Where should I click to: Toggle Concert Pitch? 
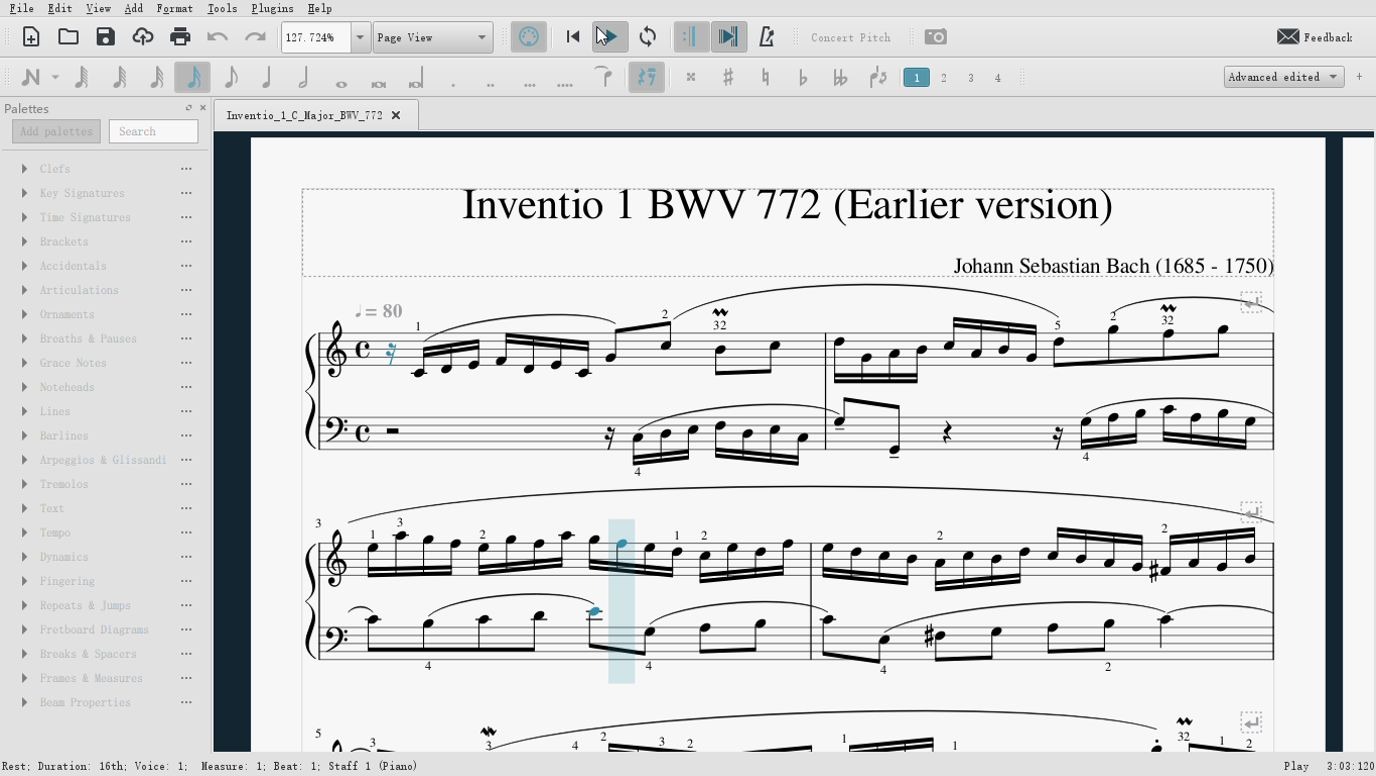tap(850, 37)
